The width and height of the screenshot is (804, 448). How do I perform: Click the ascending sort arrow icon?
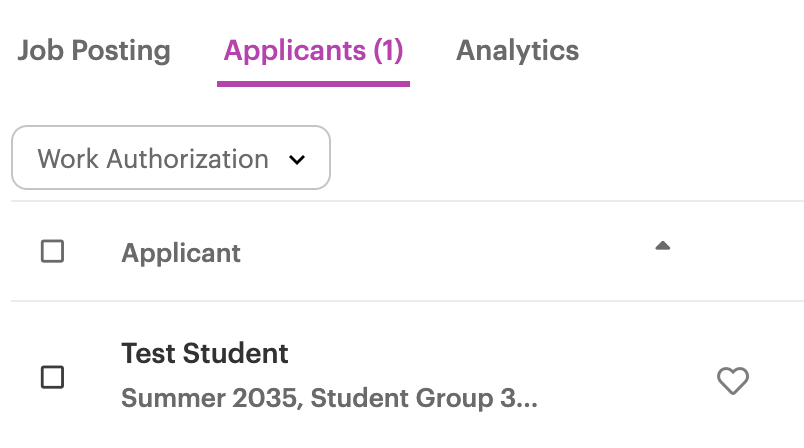(662, 246)
